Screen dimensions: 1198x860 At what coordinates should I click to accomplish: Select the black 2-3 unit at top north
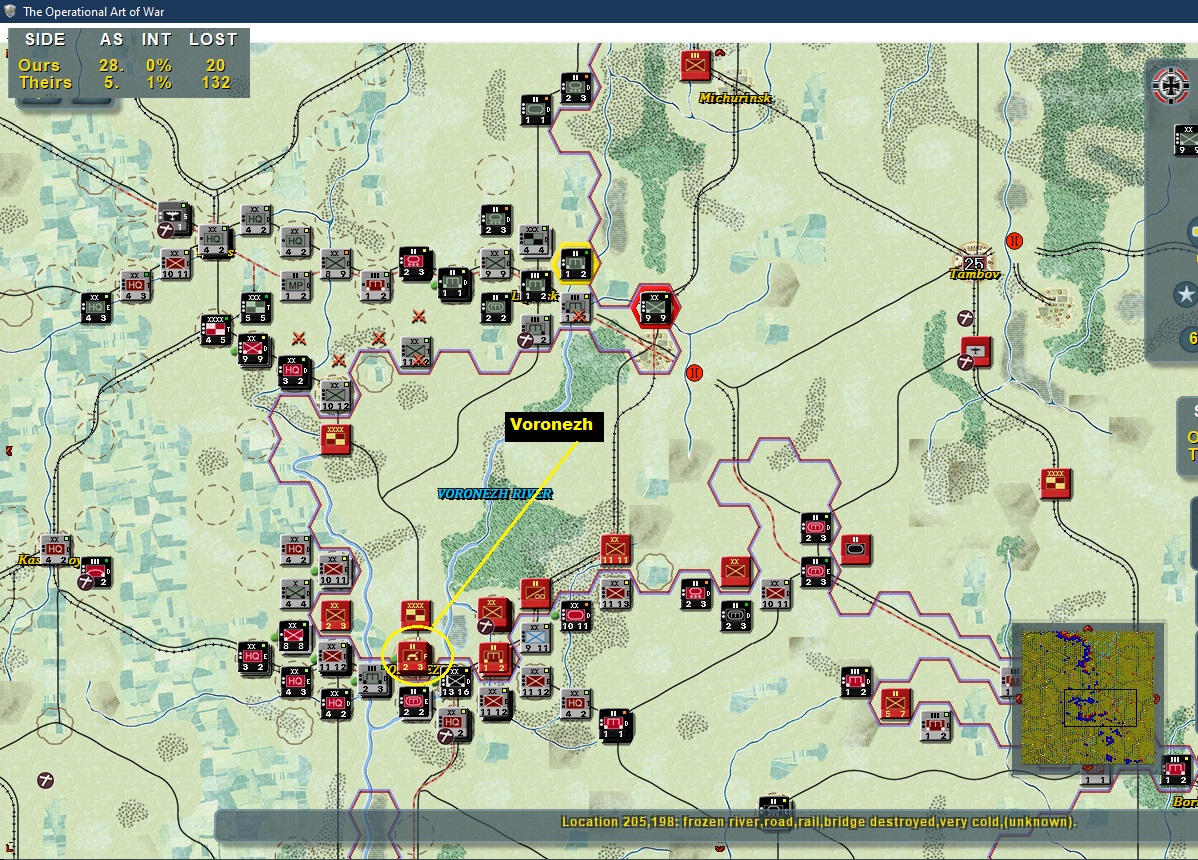(575, 88)
